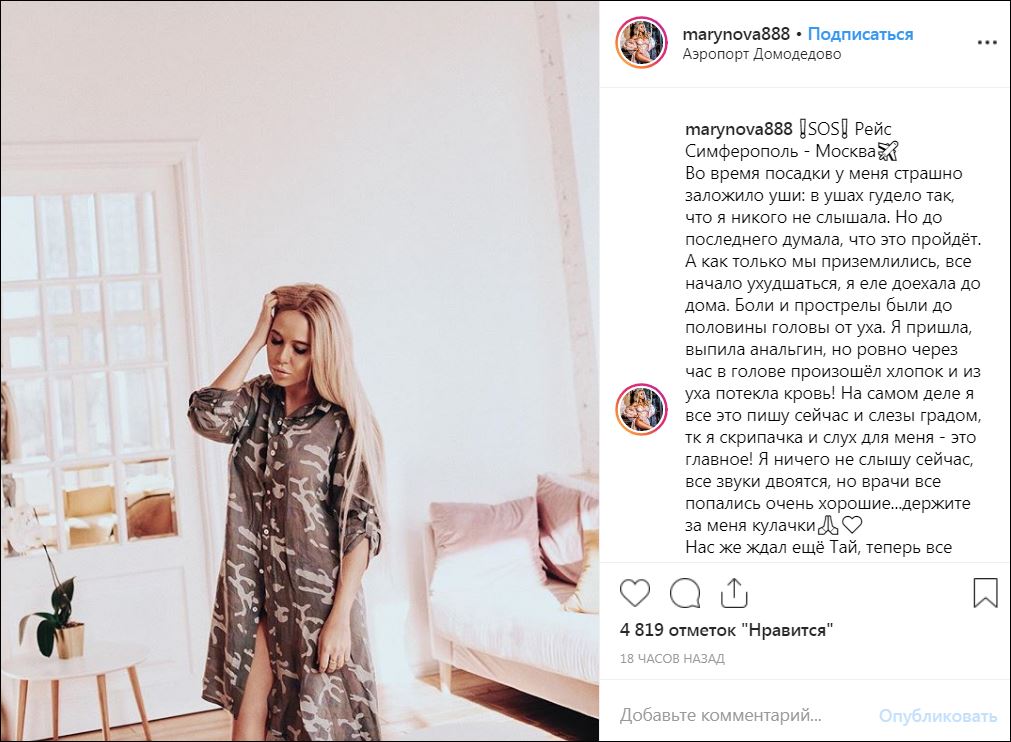This screenshot has width=1011, height=742.
Task: Open comments via speech bubble icon
Action: click(x=685, y=593)
